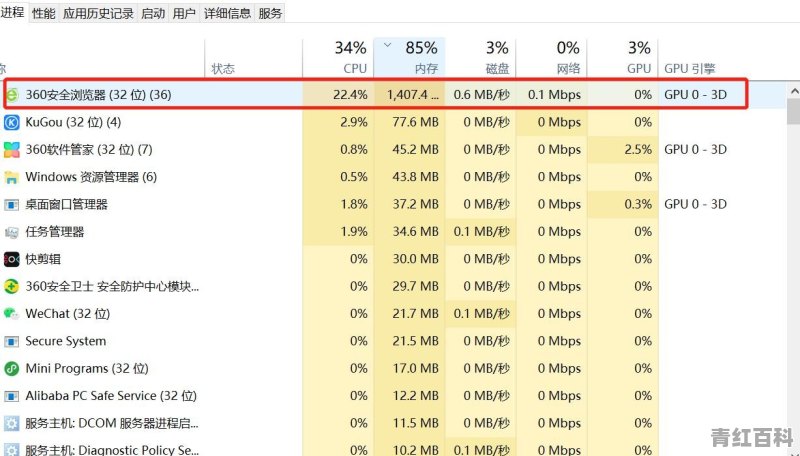800x456 pixels.
Task: Click the WeChat app icon
Action: click(11, 314)
